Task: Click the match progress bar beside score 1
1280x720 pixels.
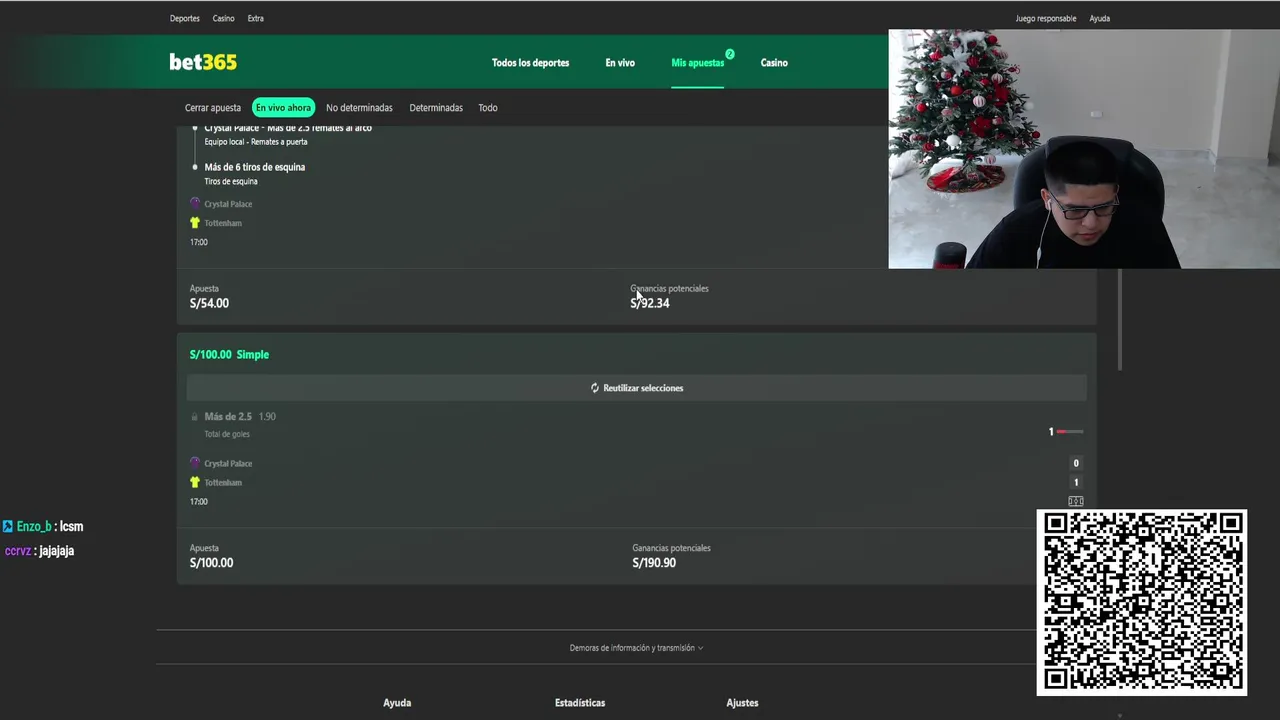Action: [1070, 432]
